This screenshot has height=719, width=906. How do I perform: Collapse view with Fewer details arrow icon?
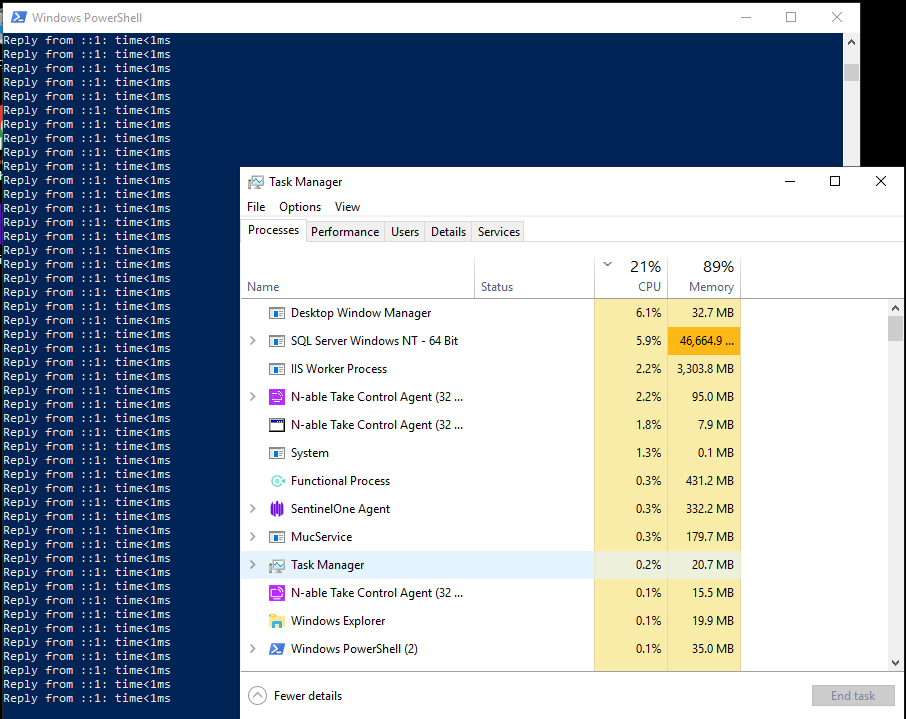pos(258,696)
